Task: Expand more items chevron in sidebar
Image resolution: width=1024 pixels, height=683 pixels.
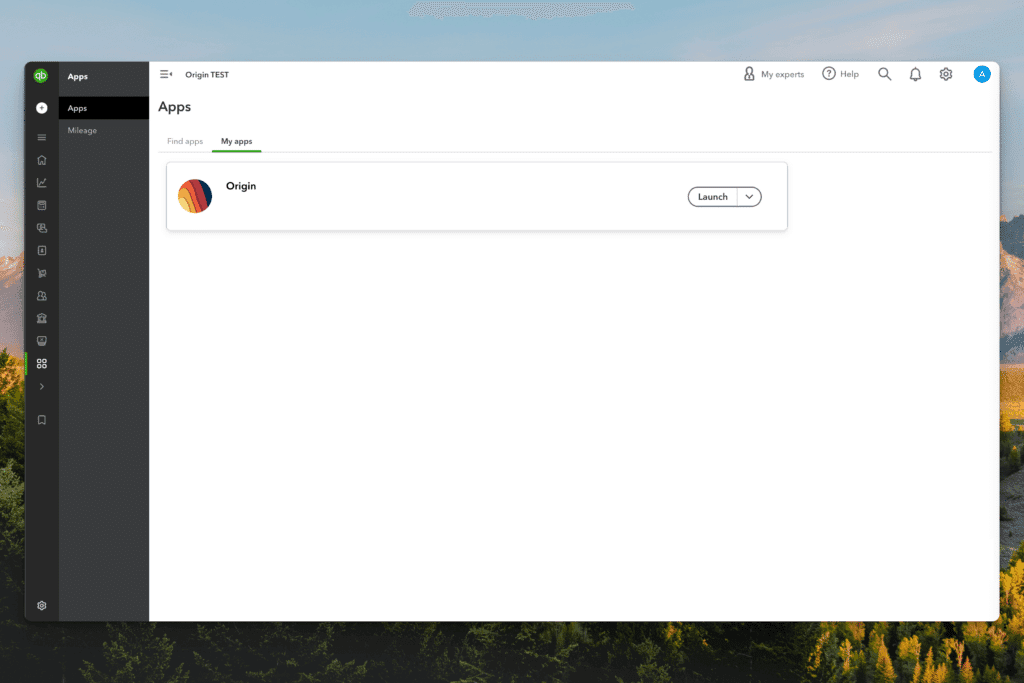Action: [42, 387]
